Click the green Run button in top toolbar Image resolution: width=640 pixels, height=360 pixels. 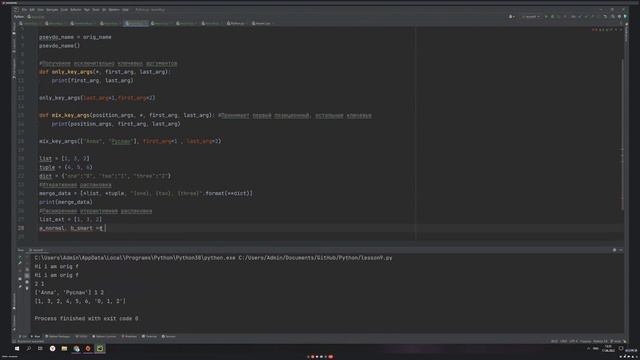(x=547, y=17)
